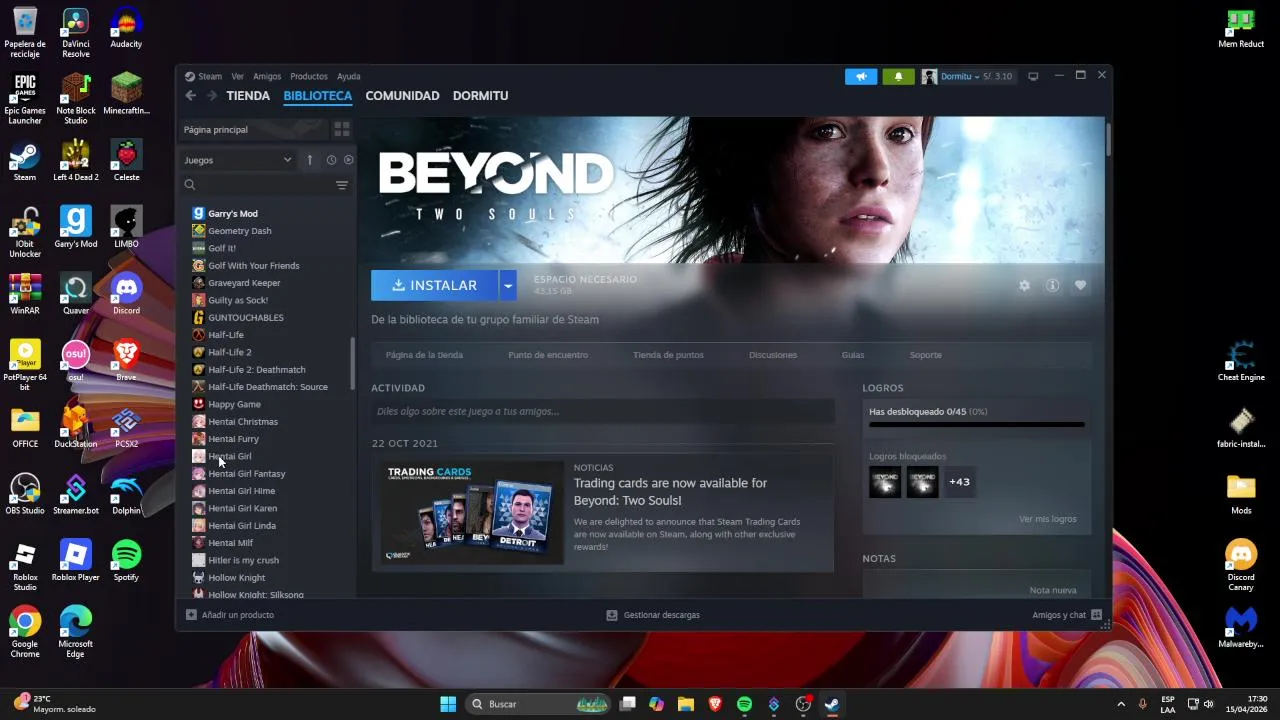
Task: Open the Left 4 Dead 2 shortcut
Action: [75, 161]
